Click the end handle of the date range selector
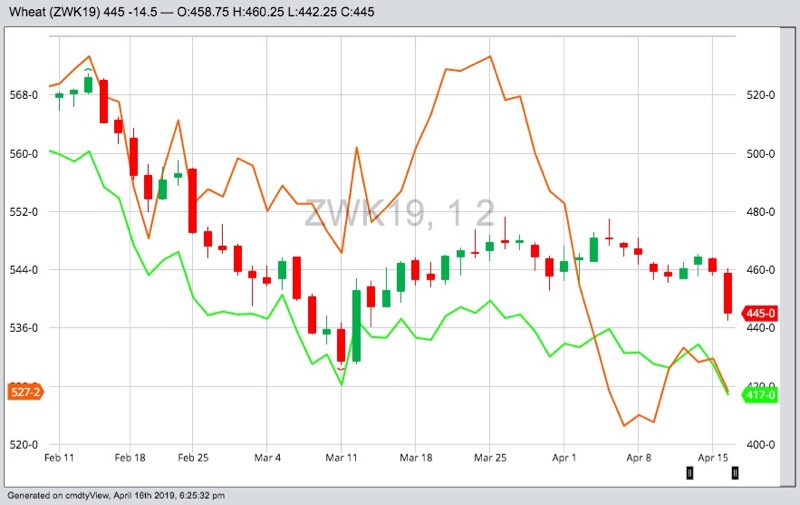800x505 pixels. [x=735, y=473]
